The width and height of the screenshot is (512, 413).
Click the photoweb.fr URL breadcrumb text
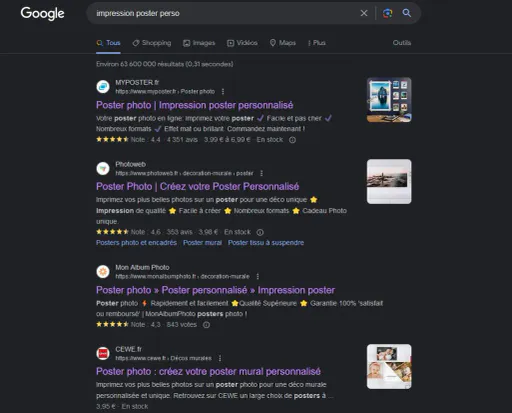tap(184, 173)
